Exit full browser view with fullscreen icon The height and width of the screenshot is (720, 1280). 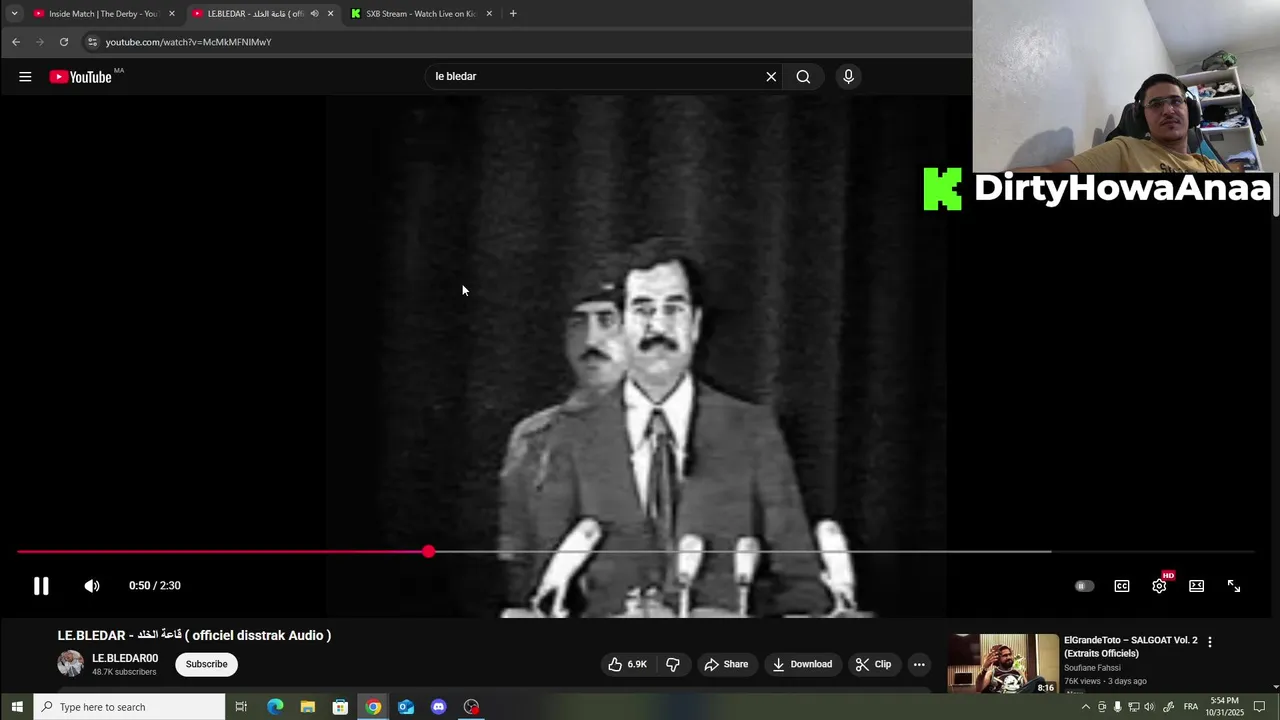[1234, 586]
